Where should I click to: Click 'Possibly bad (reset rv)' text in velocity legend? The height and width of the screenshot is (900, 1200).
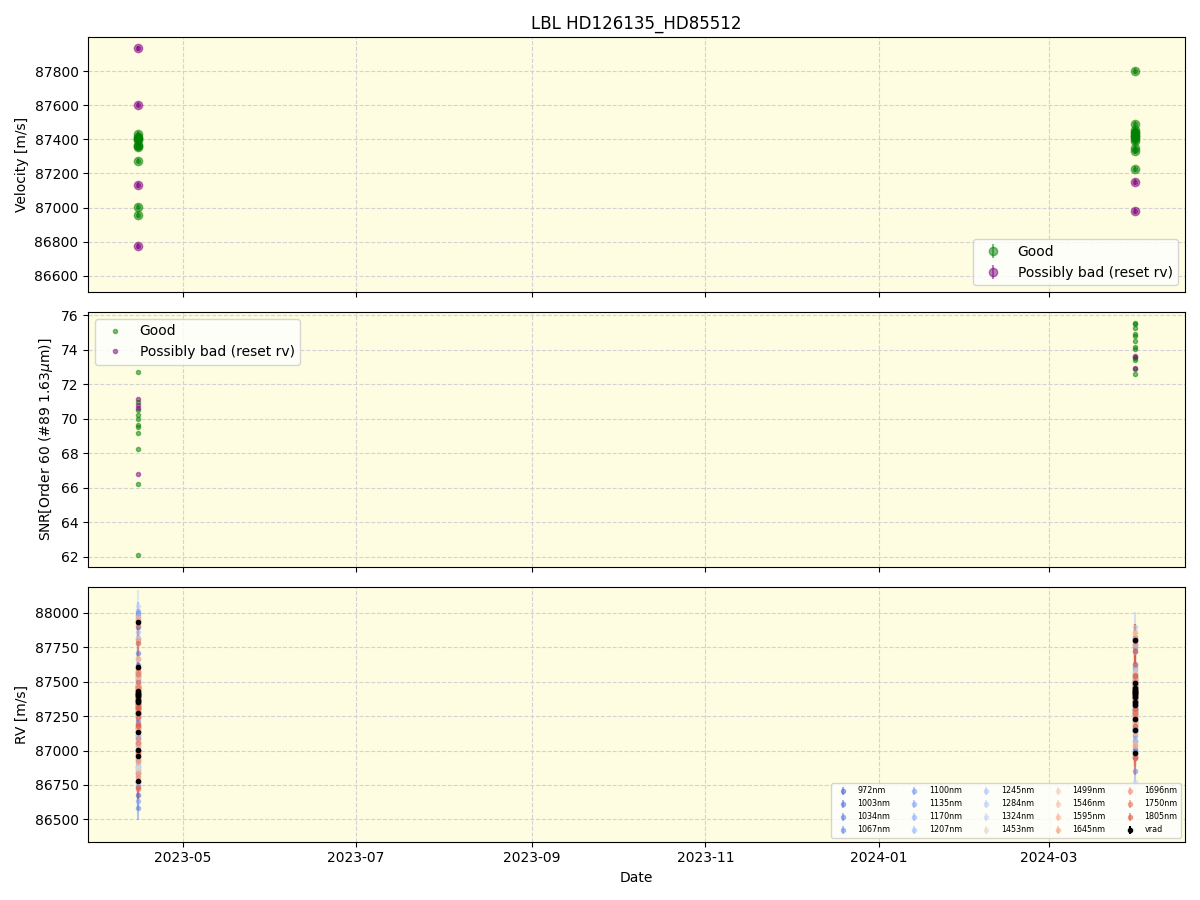tap(1095, 272)
